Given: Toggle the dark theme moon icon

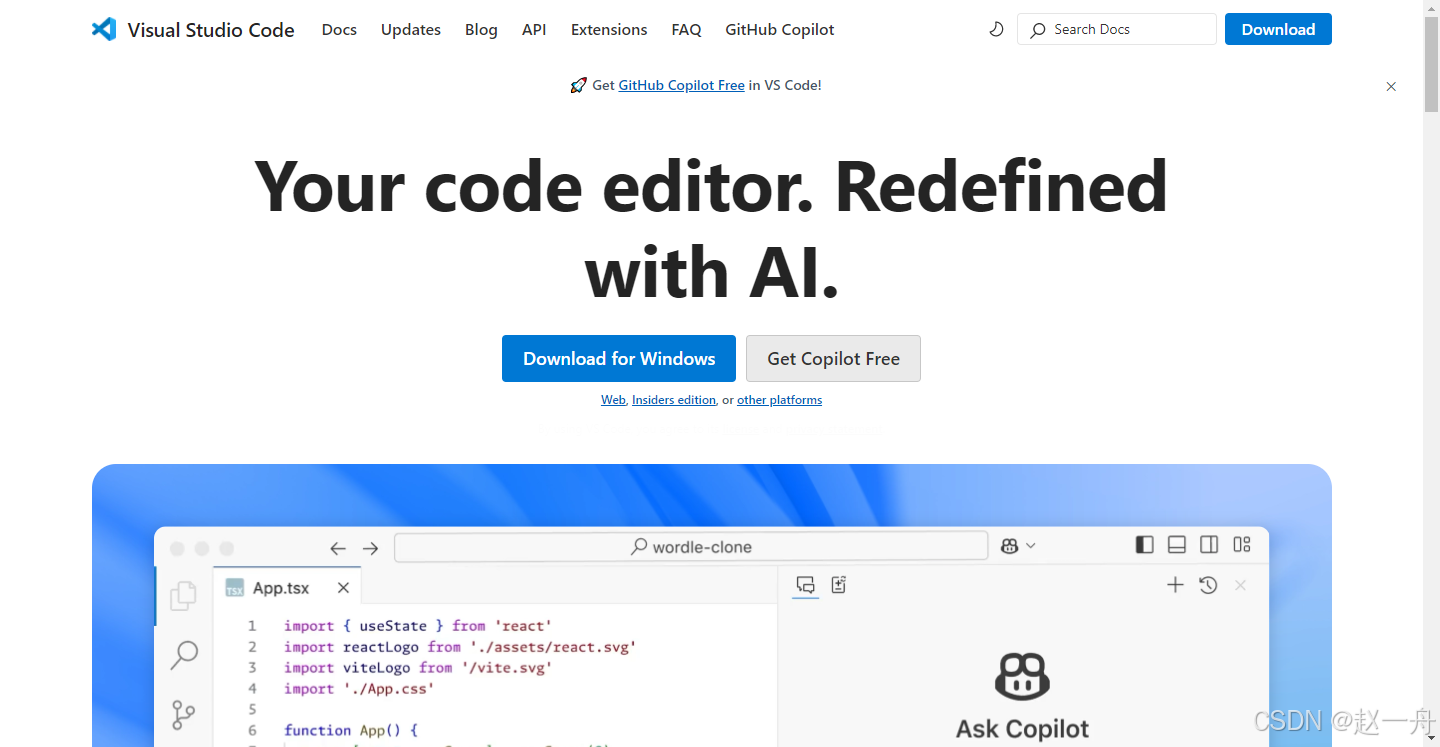Looking at the screenshot, I should click(x=996, y=29).
